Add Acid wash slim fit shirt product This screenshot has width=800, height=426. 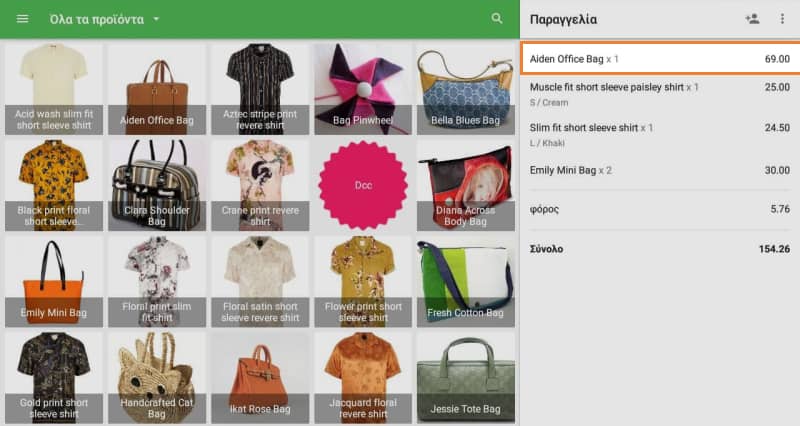coord(54,88)
